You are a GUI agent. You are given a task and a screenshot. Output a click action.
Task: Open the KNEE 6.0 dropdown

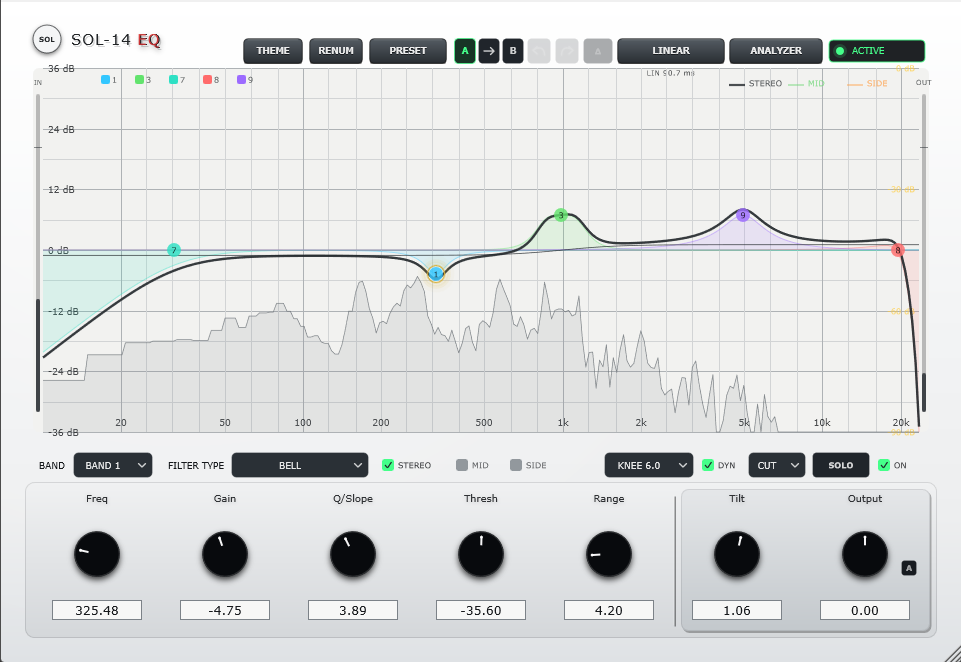648,465
